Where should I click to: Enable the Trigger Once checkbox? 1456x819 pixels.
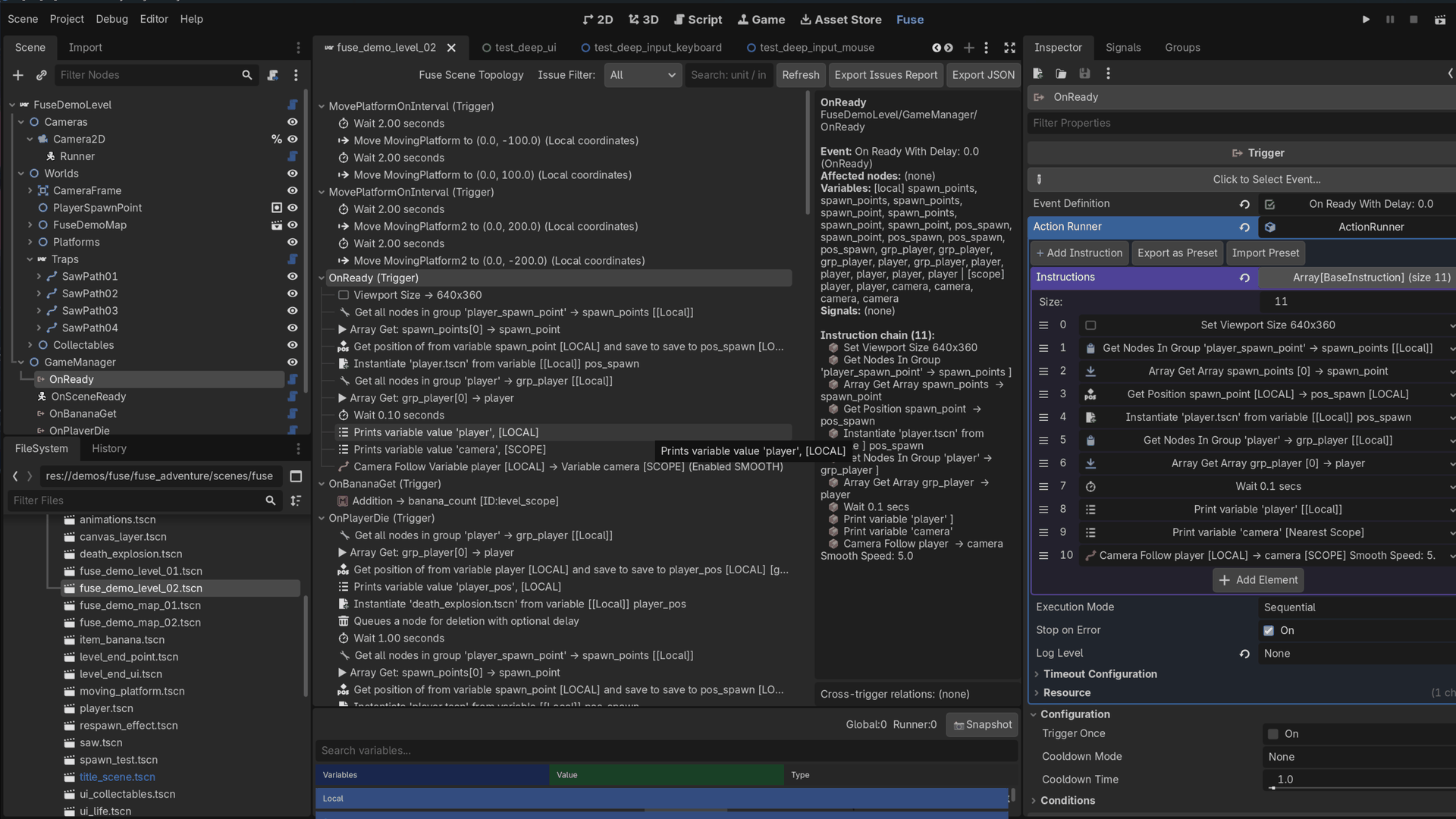[1273, 734]
